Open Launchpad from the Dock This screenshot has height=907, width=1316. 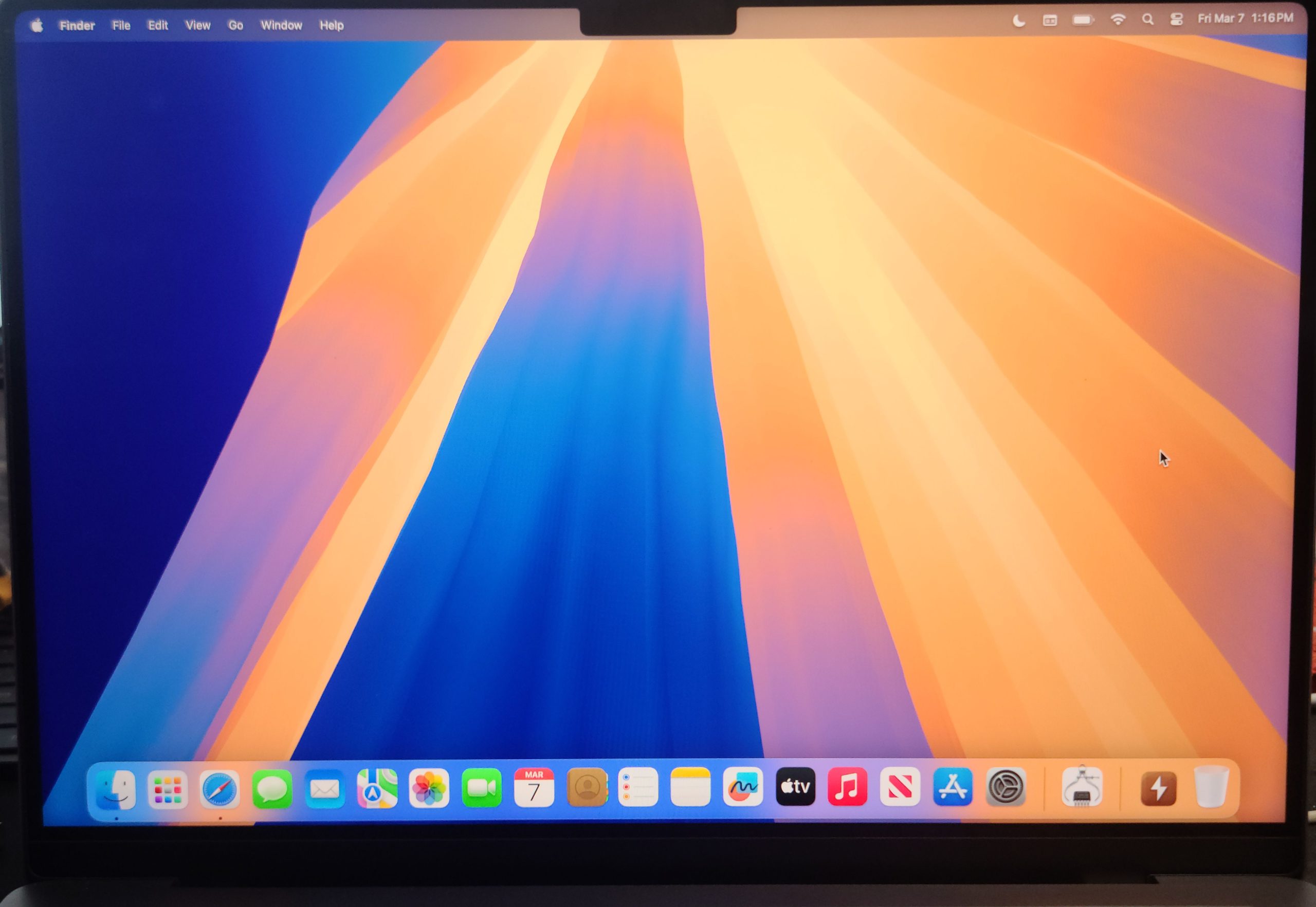coord(167,789)
